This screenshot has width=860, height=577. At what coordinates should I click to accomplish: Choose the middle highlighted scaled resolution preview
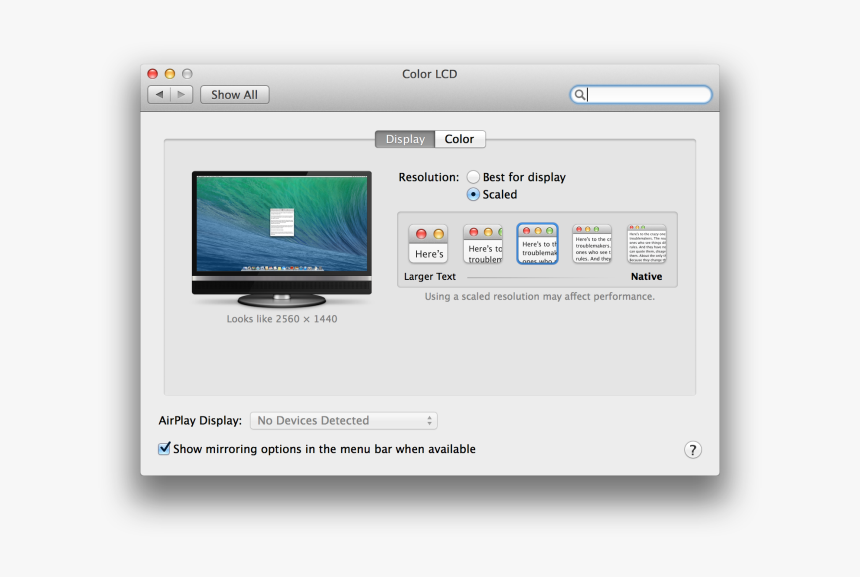point(537,243)
